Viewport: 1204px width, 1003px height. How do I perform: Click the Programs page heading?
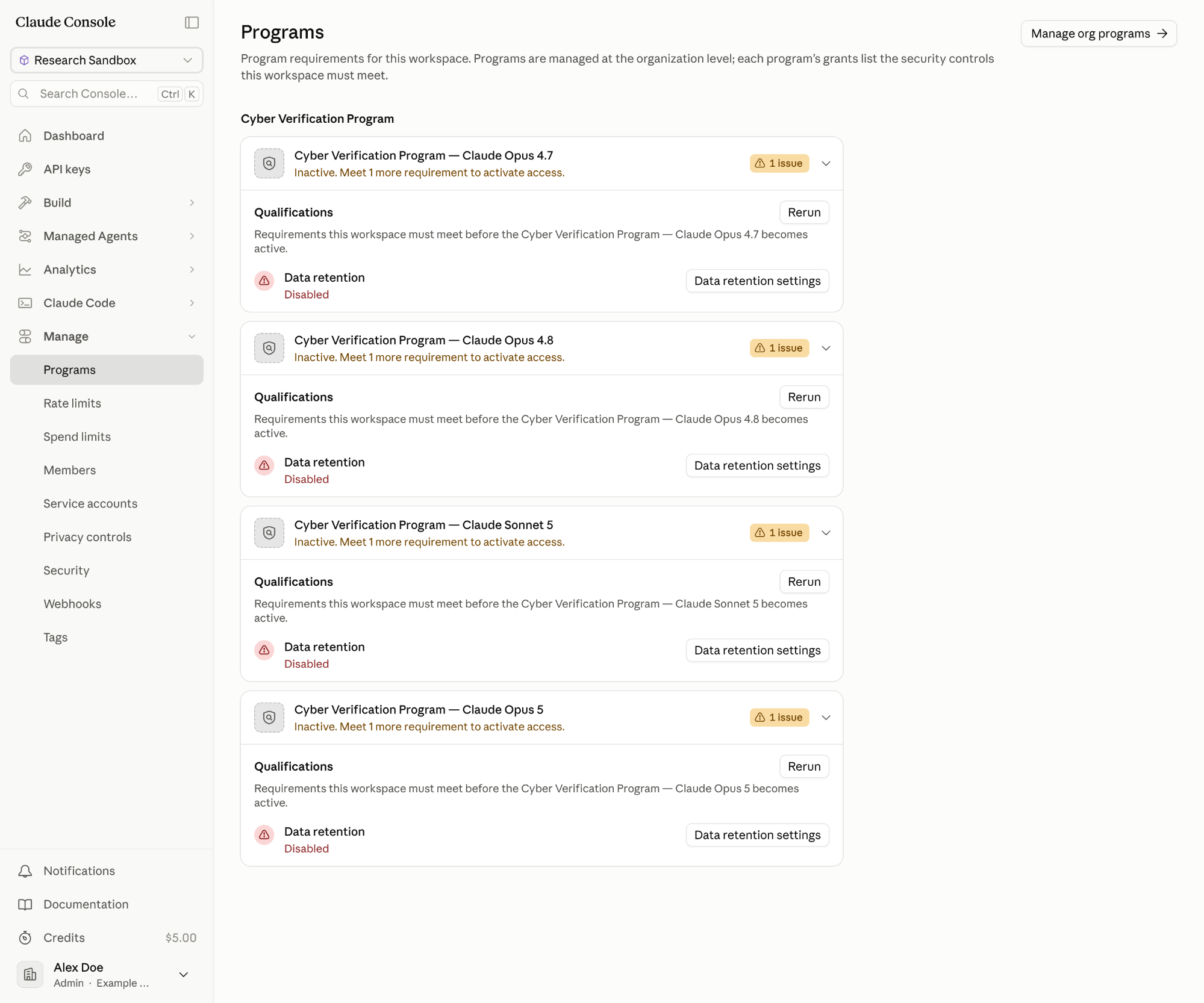coord(282,32)
